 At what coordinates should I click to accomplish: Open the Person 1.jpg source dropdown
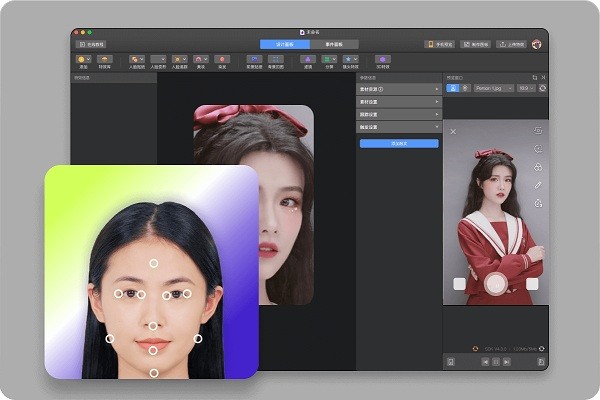pos(493,88)
